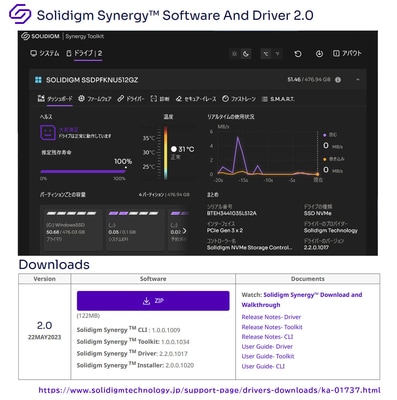The height and width of the screenshot is (400, 397).
Task: Switch to light theme sun icon
Action: click(235, 54)
